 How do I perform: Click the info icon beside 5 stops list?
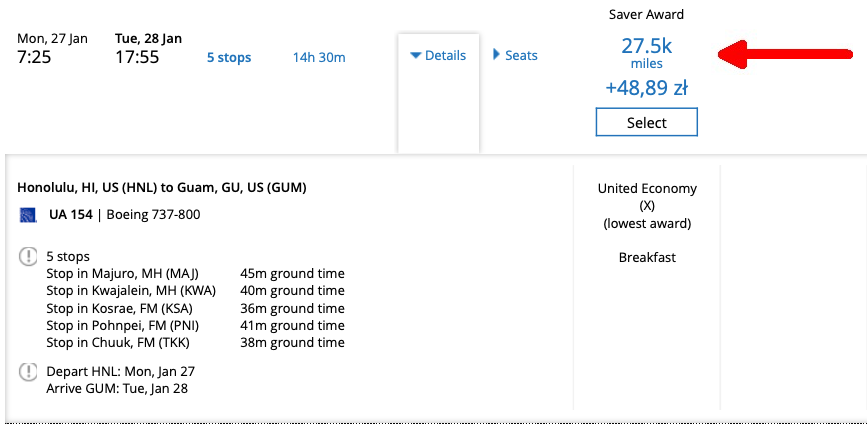coord(28,257)
